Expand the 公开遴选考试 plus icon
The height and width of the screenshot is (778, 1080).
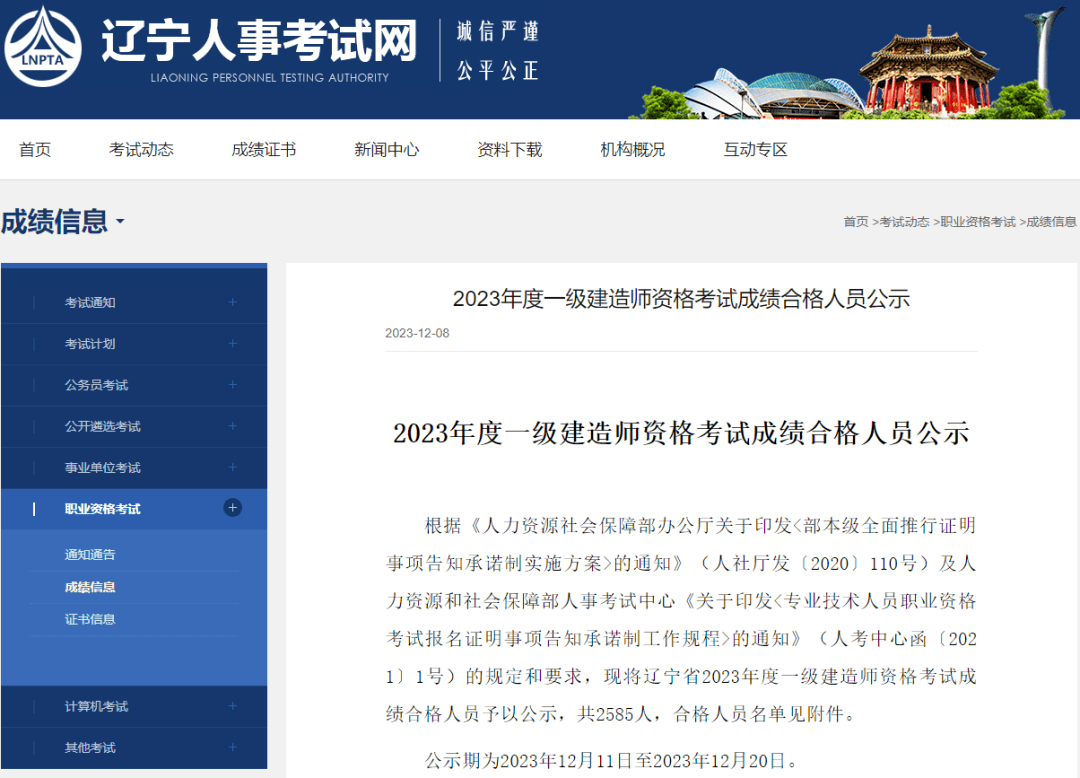click(233, 425)
